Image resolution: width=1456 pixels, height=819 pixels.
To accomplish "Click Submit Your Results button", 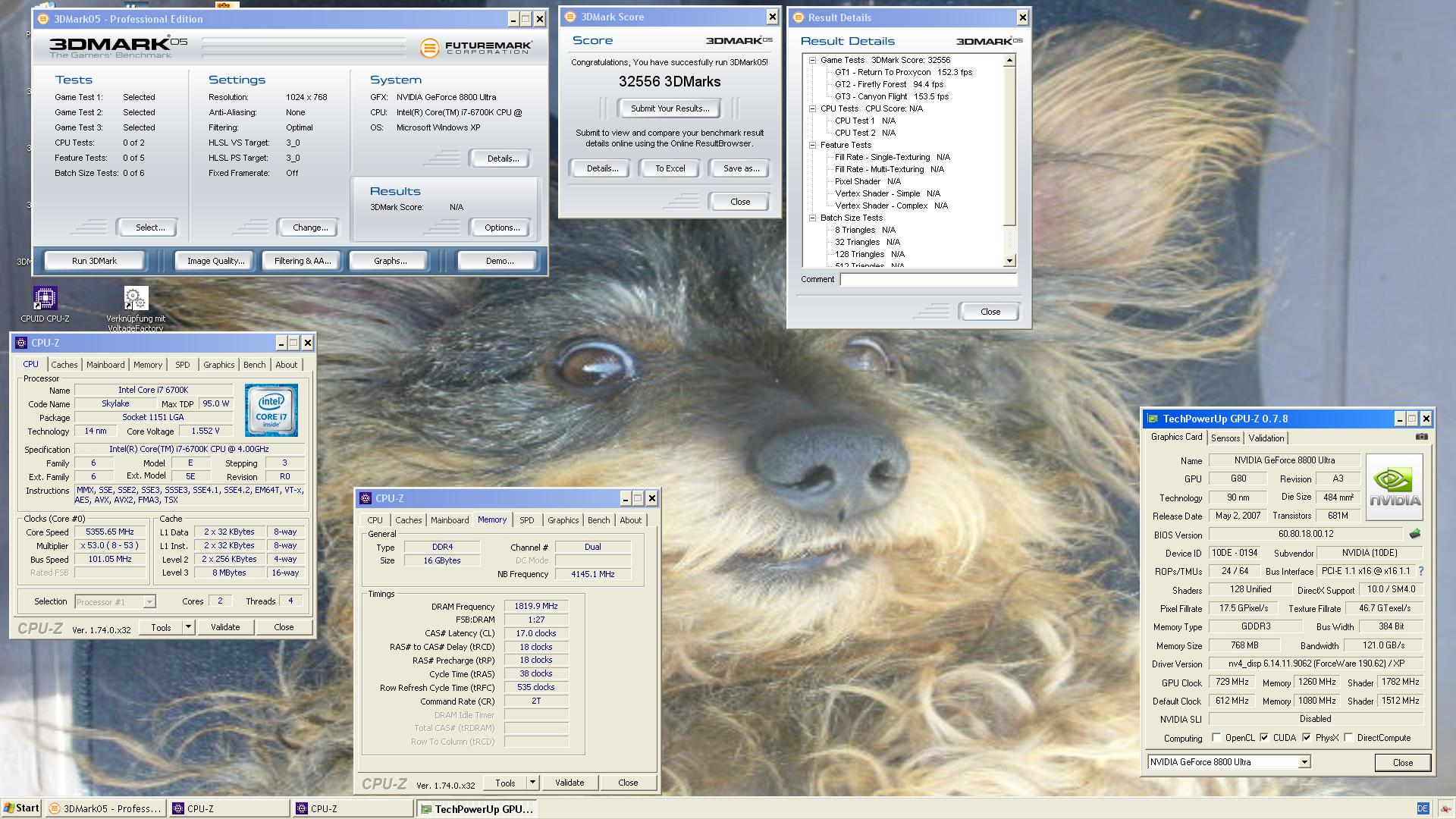I will (x=670, y=108).
